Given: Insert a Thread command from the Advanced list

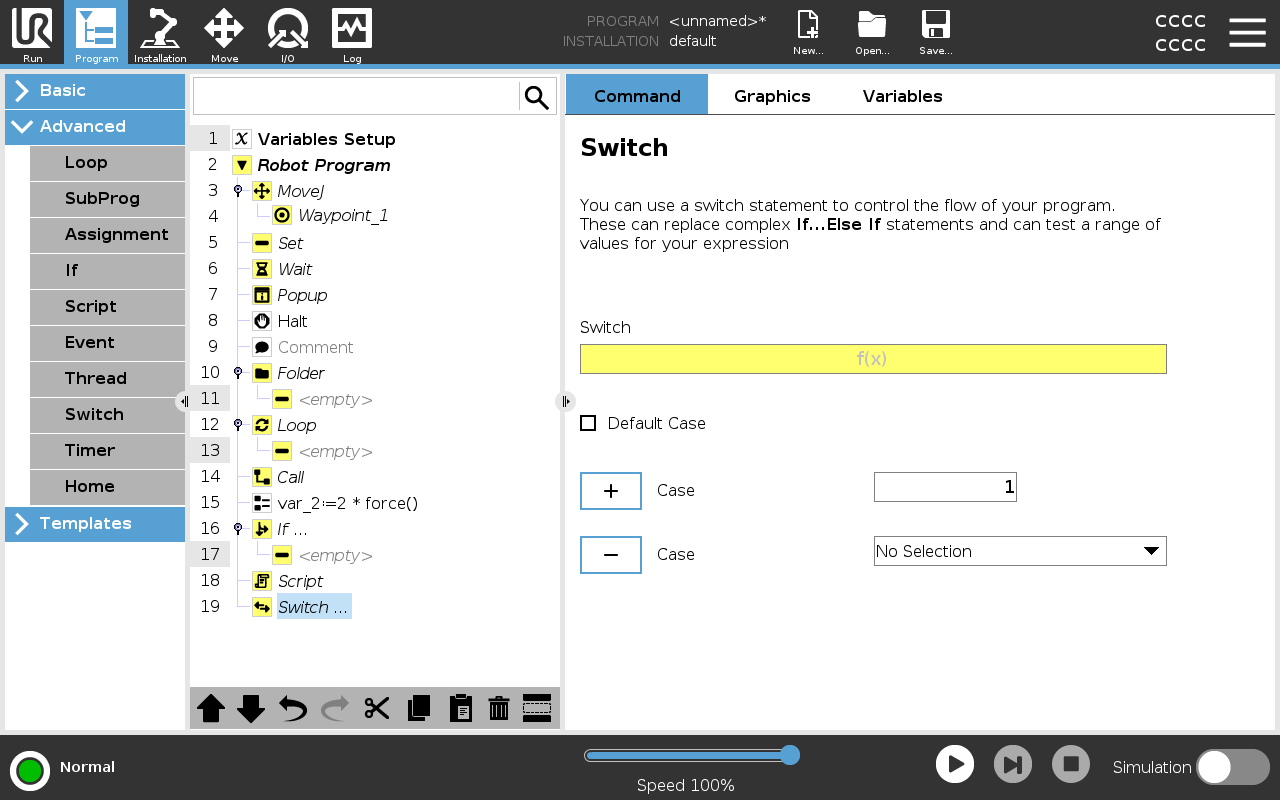Looking at the screenshot, I should point(107,379).
